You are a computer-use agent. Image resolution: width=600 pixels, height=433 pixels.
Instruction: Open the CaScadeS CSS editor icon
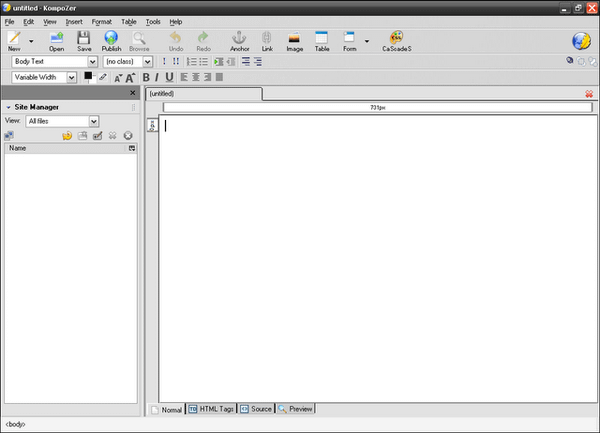click(x=397, y=41)
